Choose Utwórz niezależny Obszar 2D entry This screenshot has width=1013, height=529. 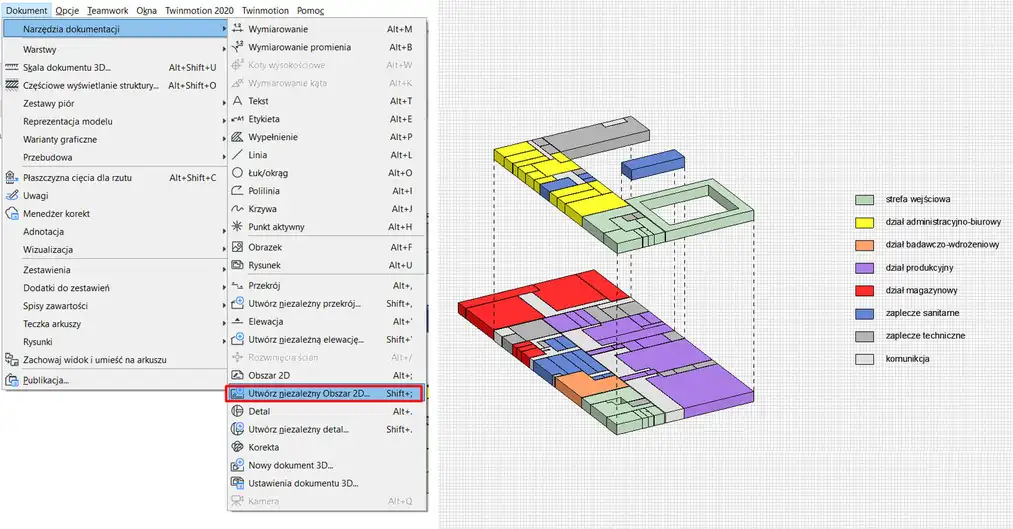tap(325, 393)
